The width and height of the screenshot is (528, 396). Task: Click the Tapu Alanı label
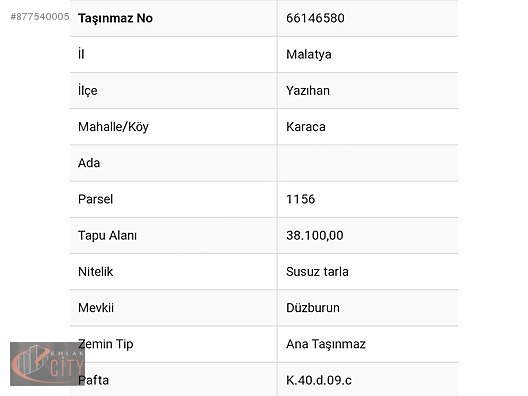[107, 235]
